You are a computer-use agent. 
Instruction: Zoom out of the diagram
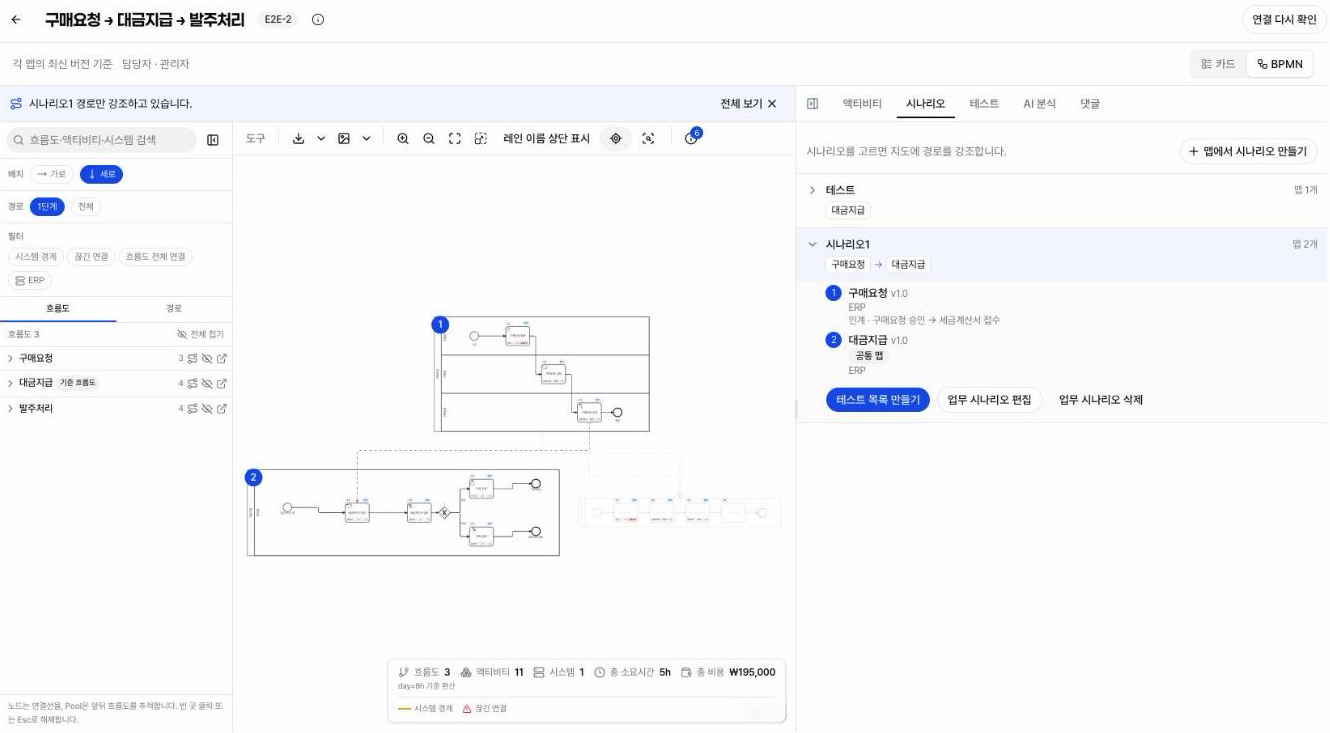pyautogui.click(x=429, y=139)
